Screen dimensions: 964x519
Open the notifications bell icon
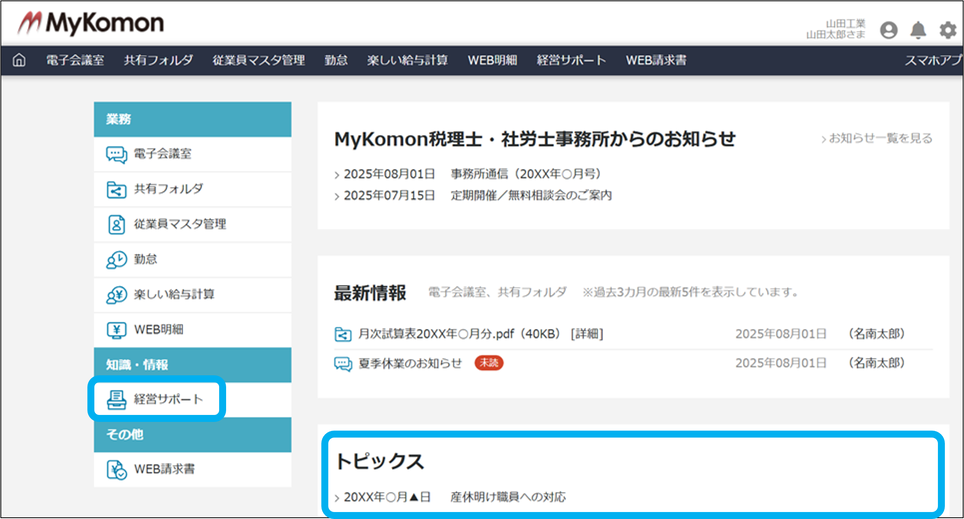pos(918,30)
